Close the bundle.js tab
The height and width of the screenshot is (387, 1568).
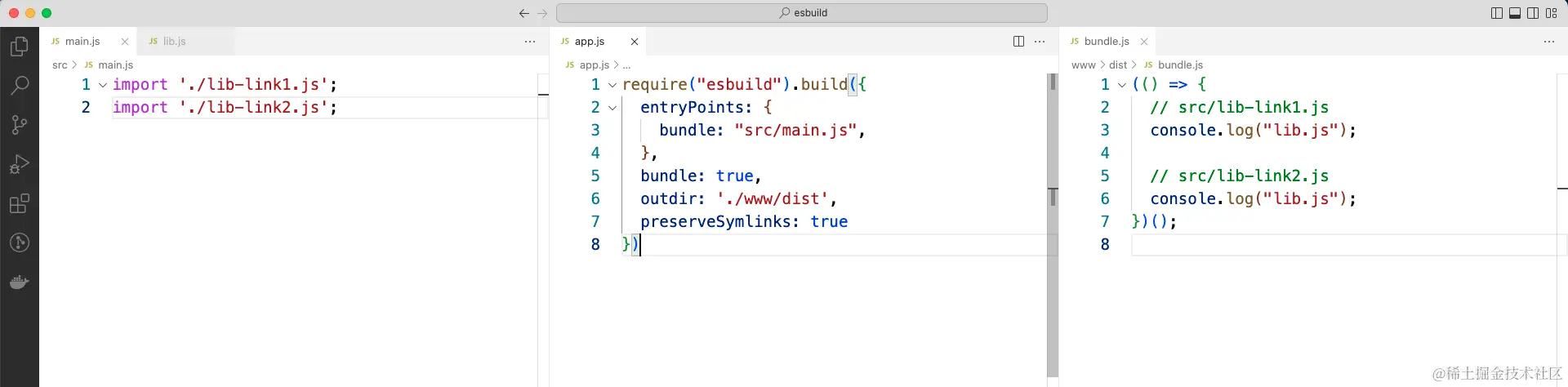pyautogui.click(x=1144, y=42)
